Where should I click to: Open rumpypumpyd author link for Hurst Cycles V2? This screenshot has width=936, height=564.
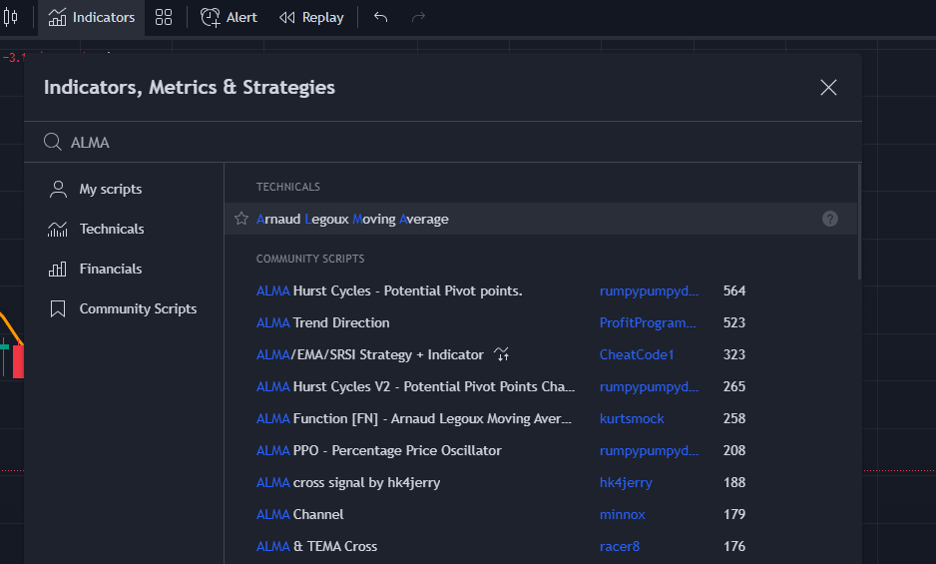pyautogui.click(x=649, y=387)
